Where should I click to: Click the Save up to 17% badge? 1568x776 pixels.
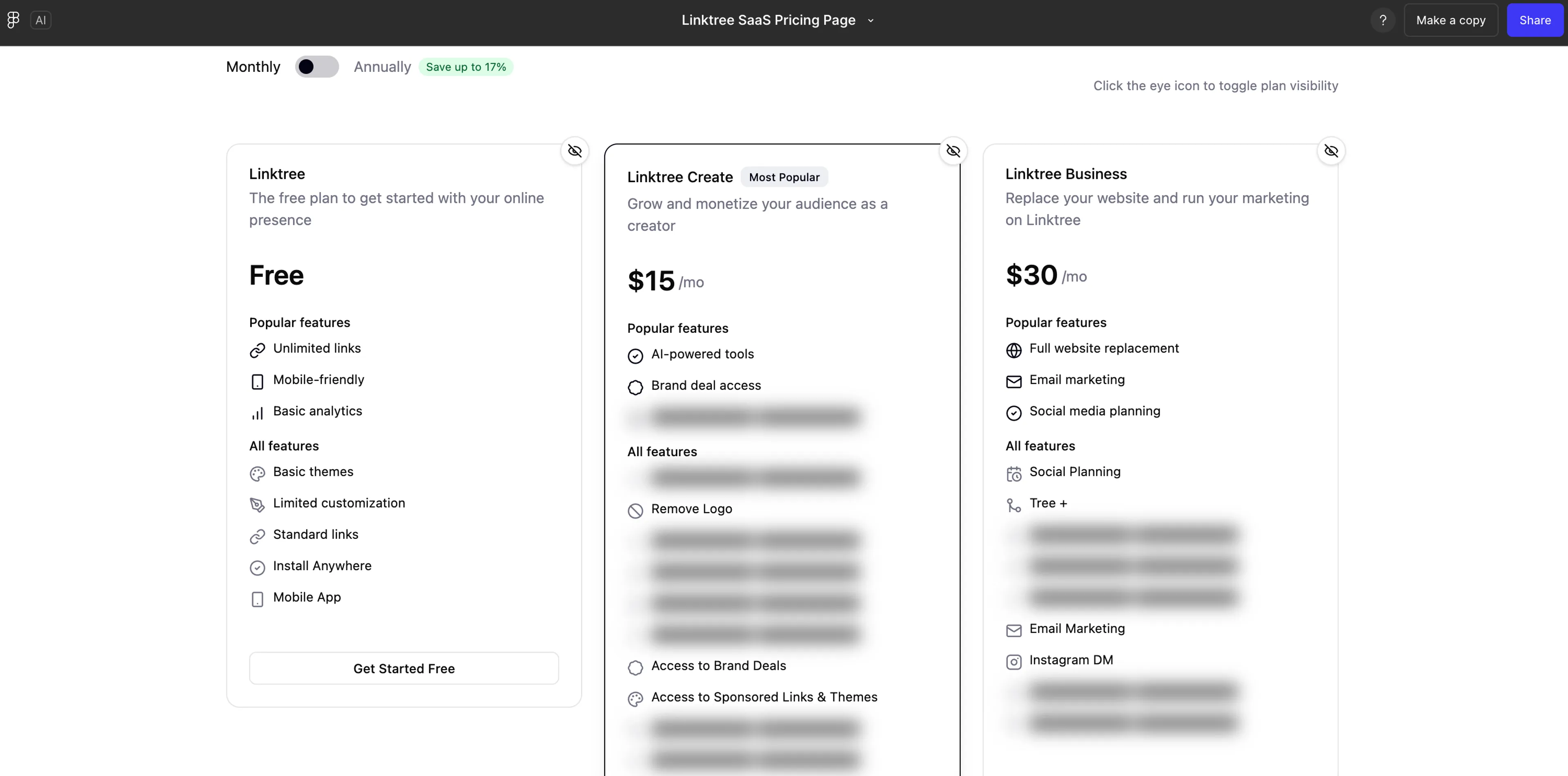[x=465, y=66]
